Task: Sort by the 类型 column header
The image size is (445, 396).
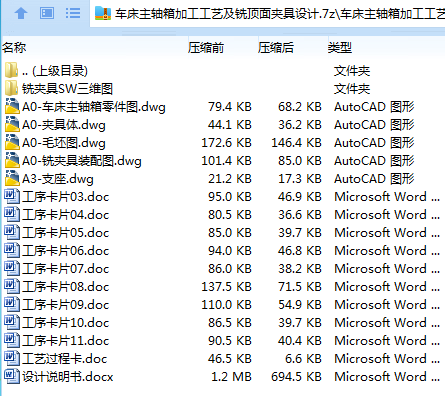Action: click(x=340, y=48)
